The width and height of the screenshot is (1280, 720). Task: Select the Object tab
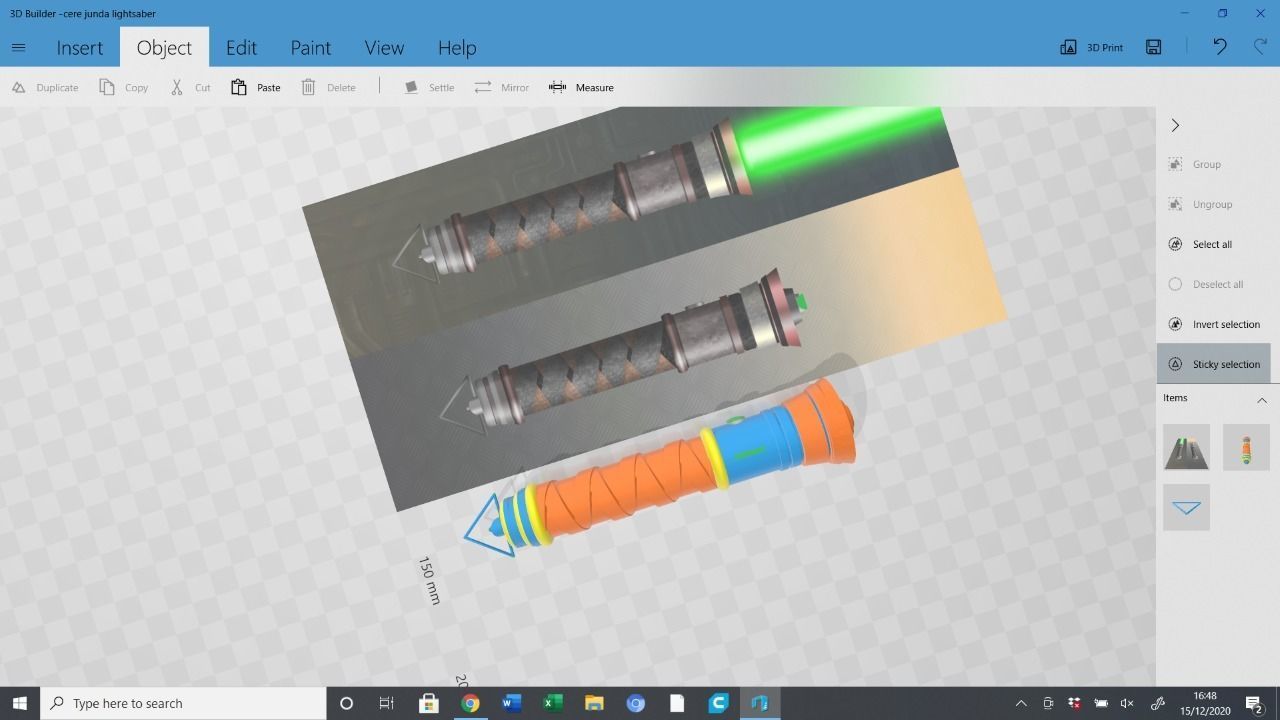tap(164, 47)
